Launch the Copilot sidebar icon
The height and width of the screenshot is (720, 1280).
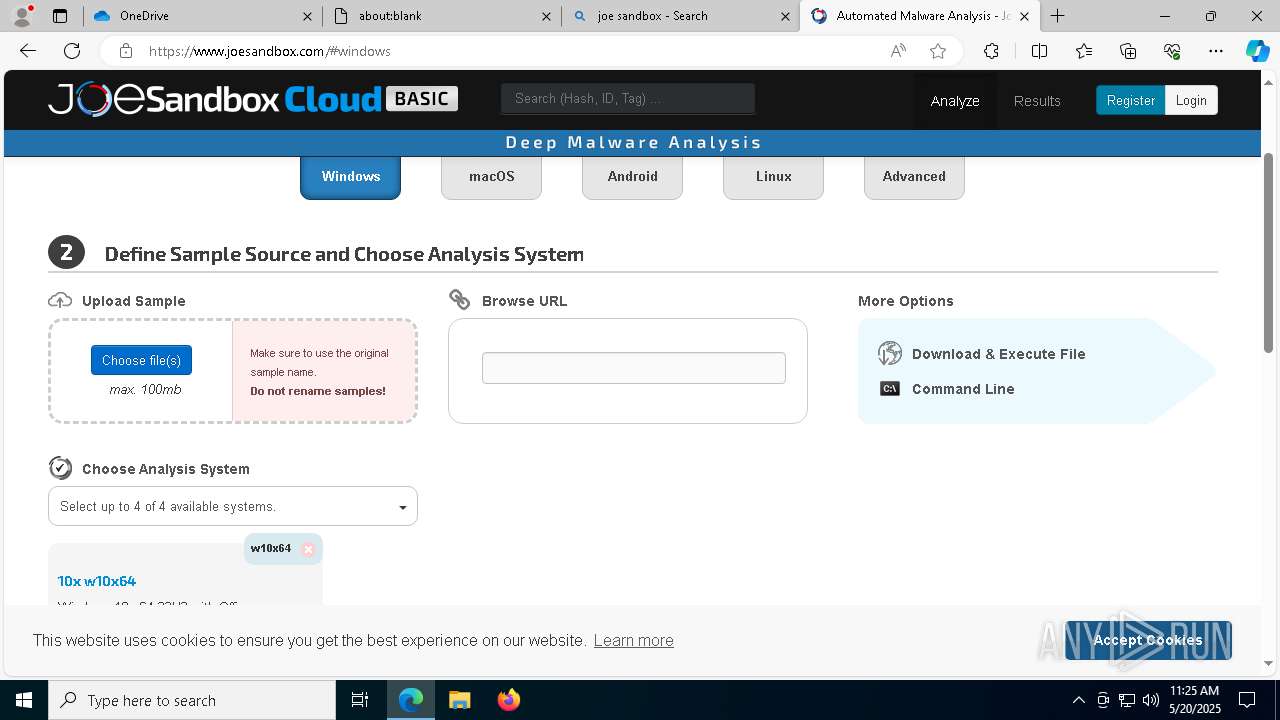(1257, 51)
